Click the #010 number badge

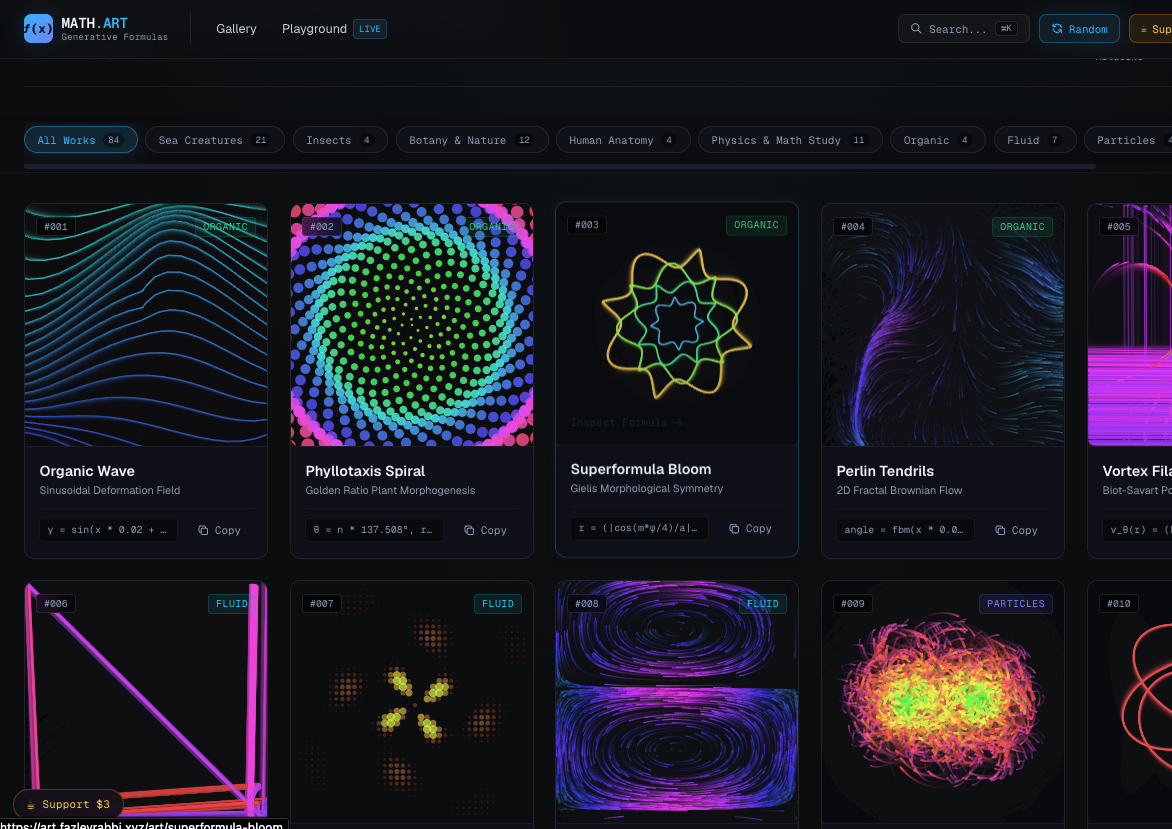click(1119, 604)
